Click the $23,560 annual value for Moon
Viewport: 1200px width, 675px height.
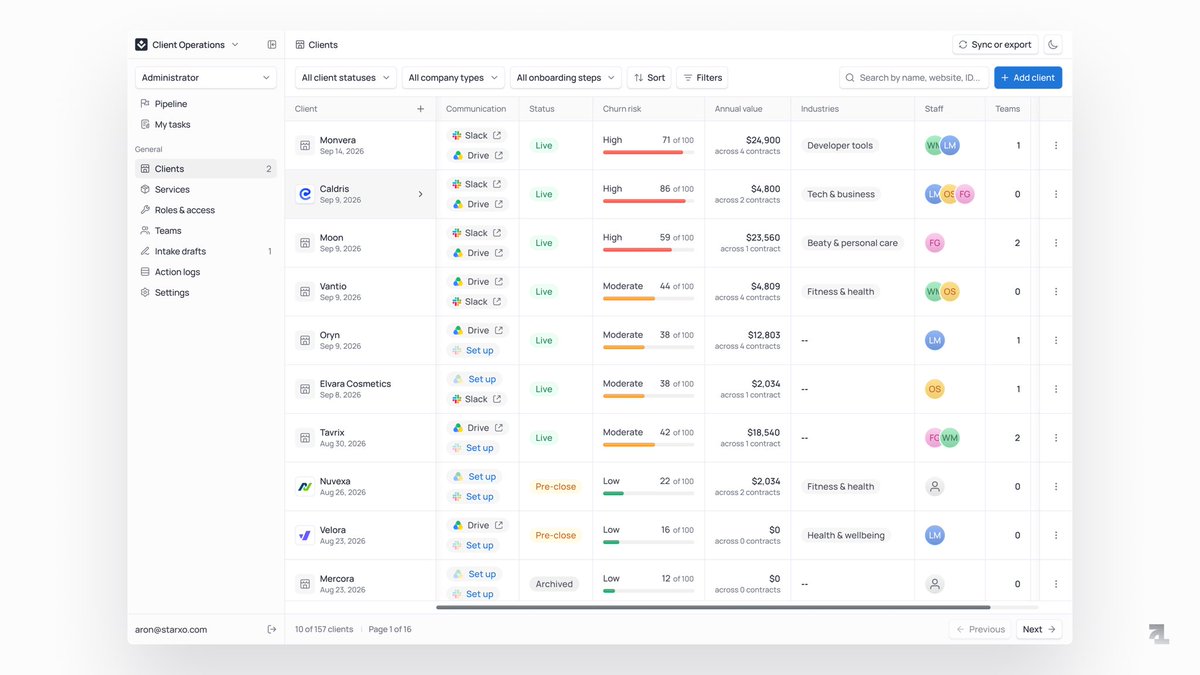pyautogui.click(x=763, y=238)
